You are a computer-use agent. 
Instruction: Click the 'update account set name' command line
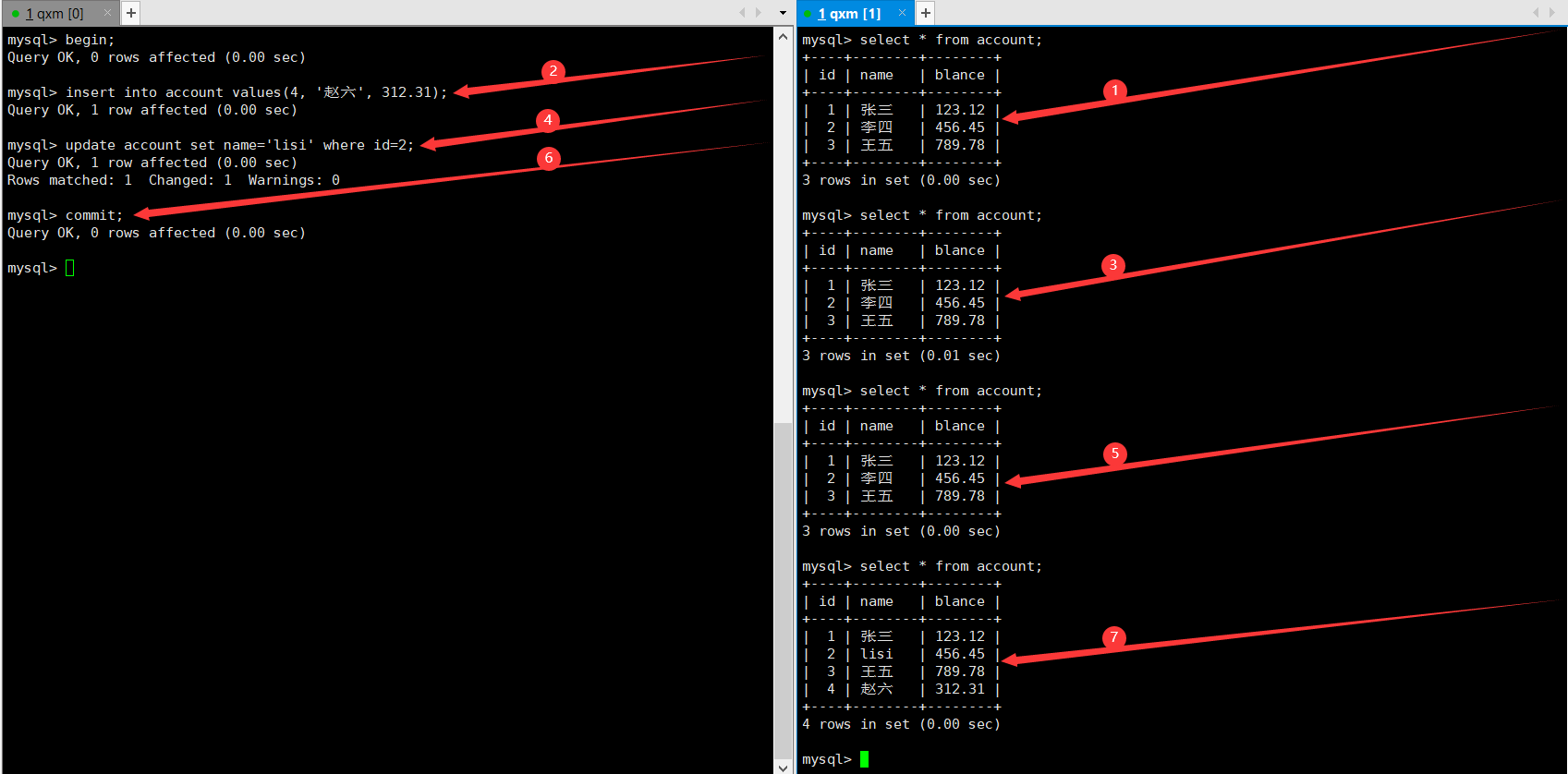tap(239, 145)
